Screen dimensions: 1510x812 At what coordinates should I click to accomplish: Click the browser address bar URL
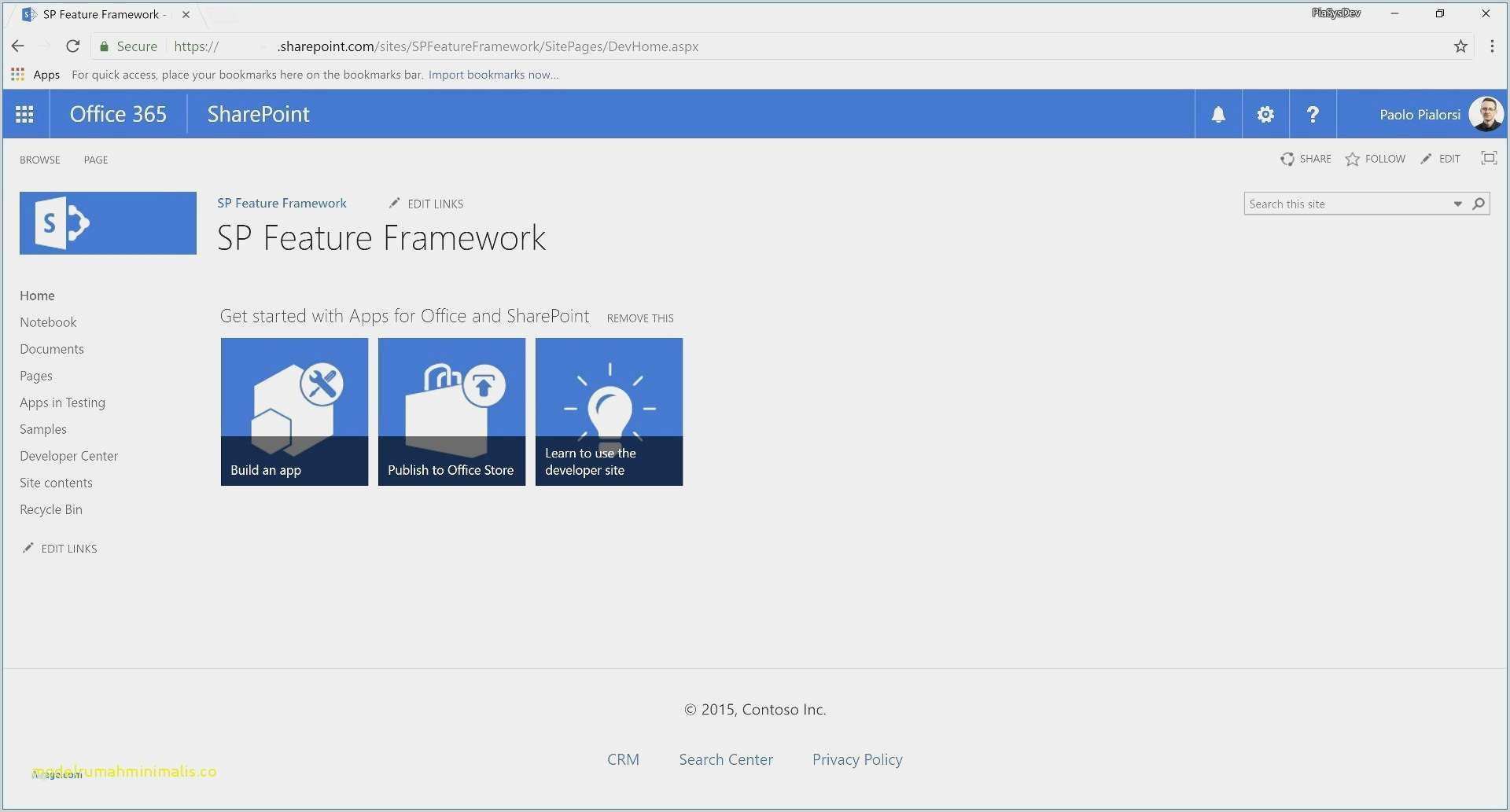(x=436, y=46)
